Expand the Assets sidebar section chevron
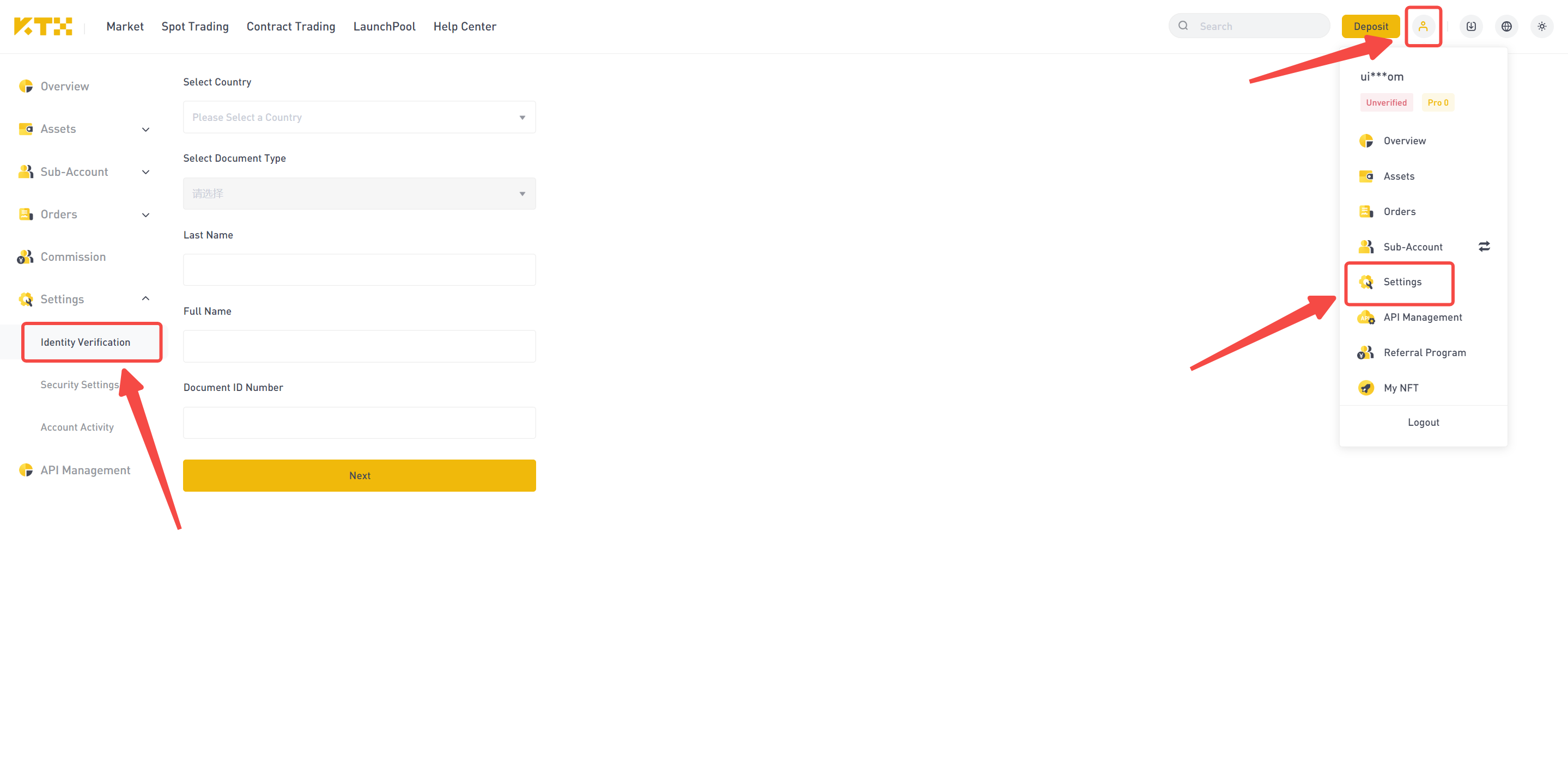Screen dimensions: 1568x771 (145, 129)
